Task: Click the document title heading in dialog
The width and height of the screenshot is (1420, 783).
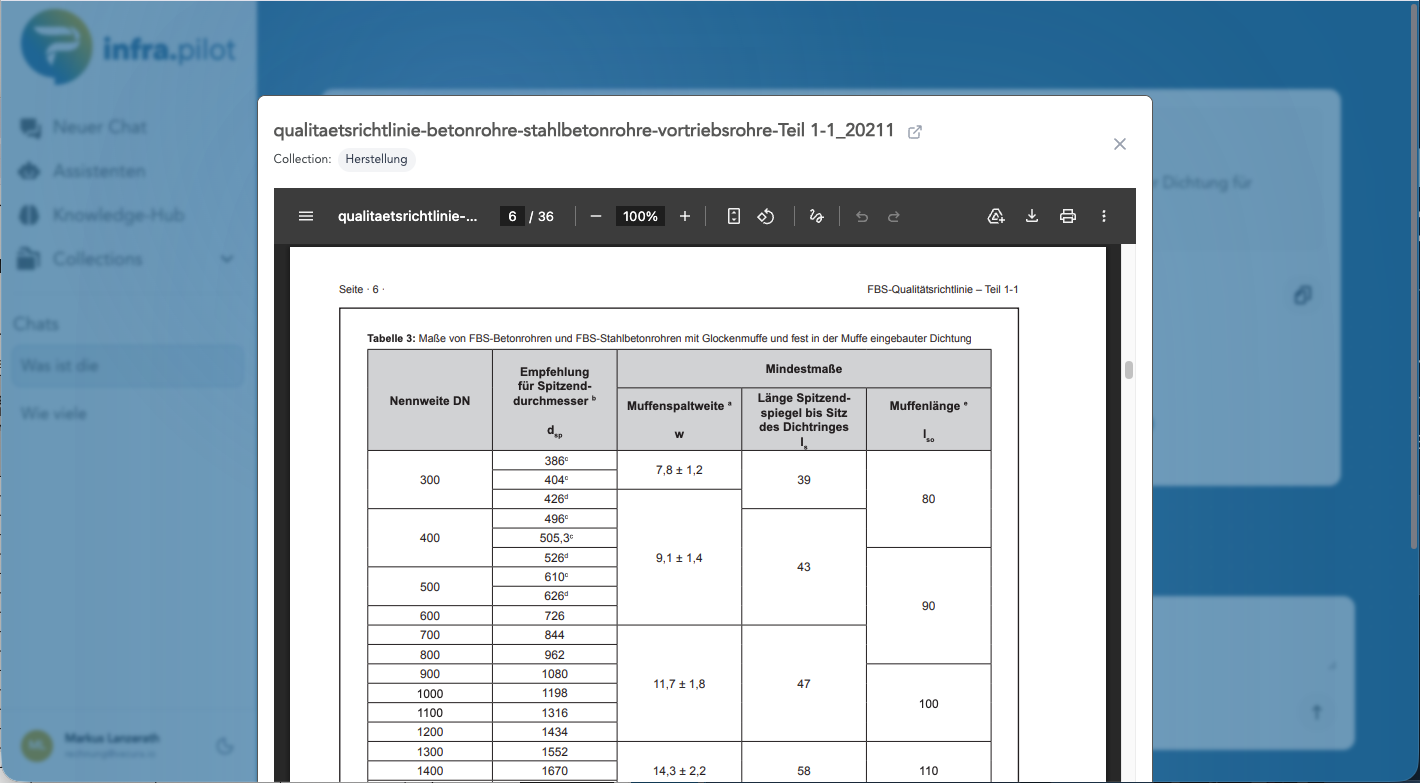Action: [x=584, y=131]
